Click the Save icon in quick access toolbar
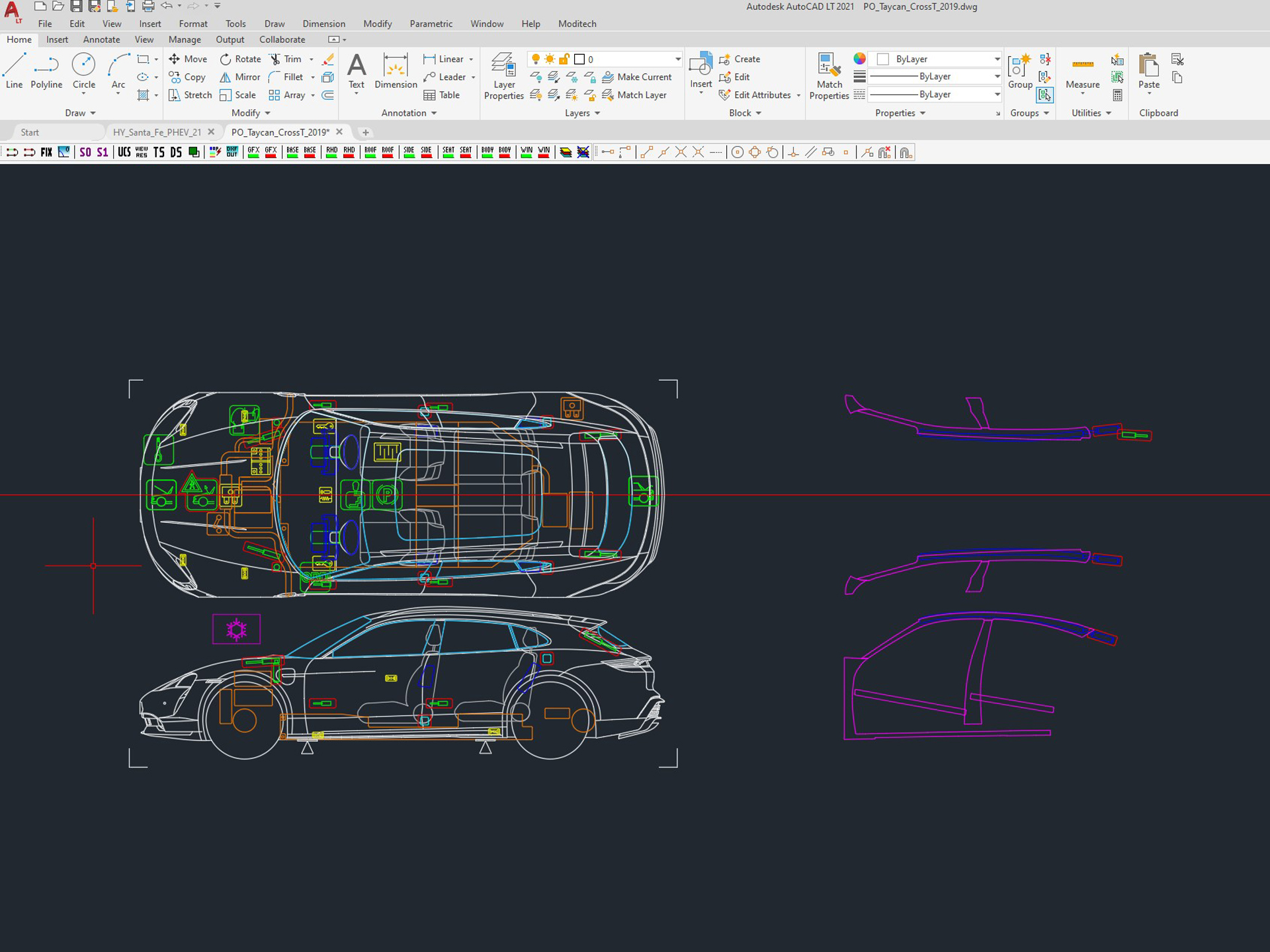Screen dimensions: 1270x952 [76, 6]
